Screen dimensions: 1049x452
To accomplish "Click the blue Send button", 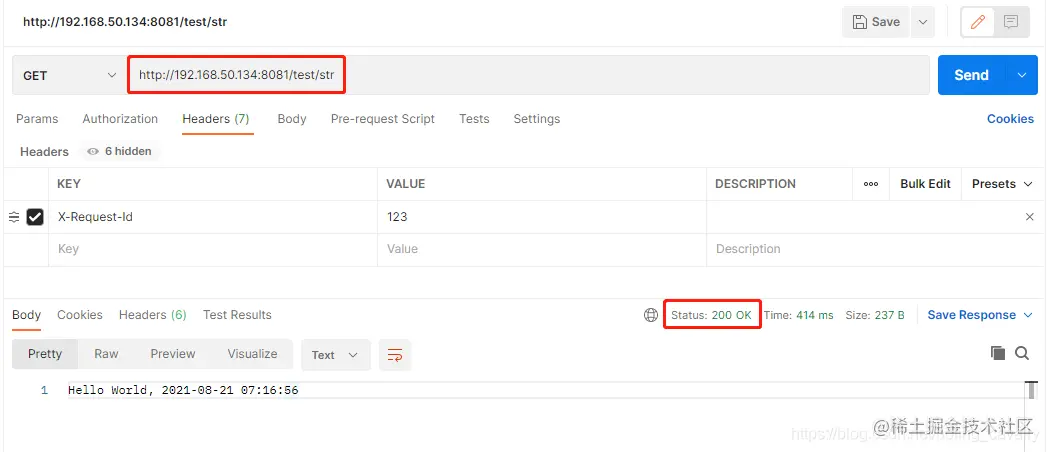I will (971, 76).
